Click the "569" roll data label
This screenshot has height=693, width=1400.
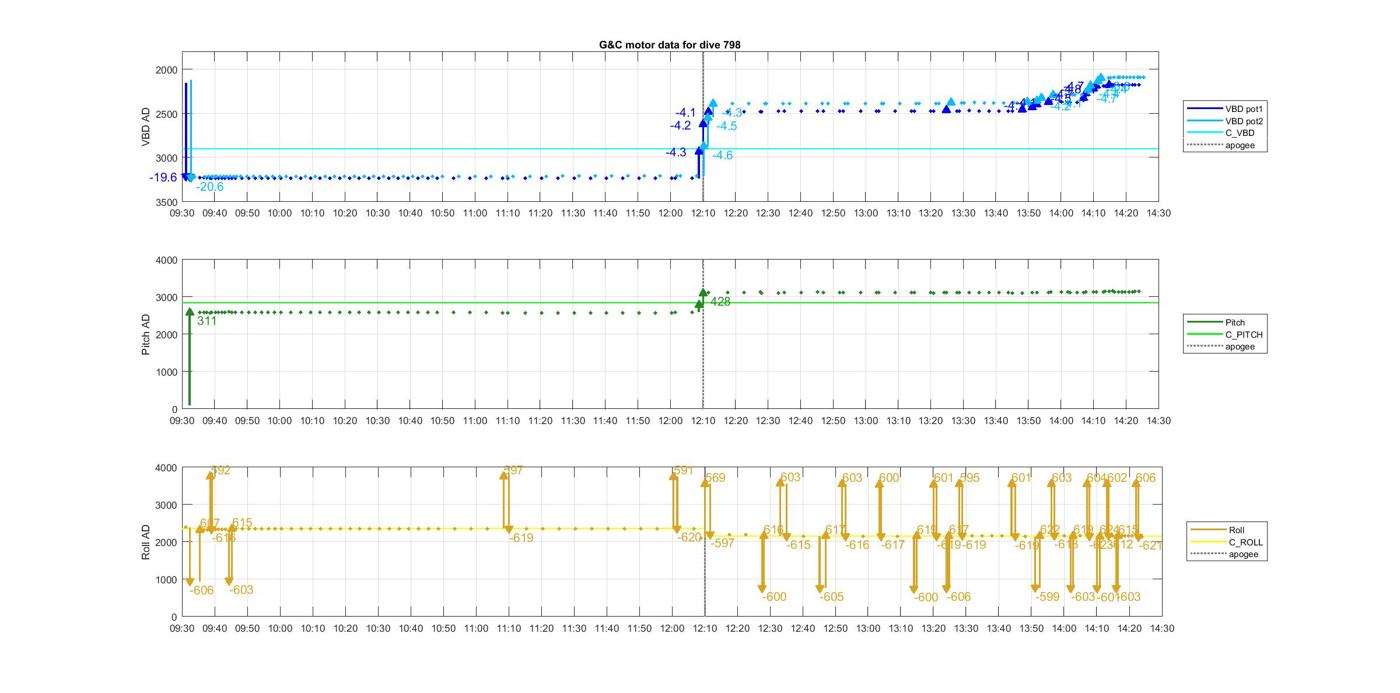715,478
